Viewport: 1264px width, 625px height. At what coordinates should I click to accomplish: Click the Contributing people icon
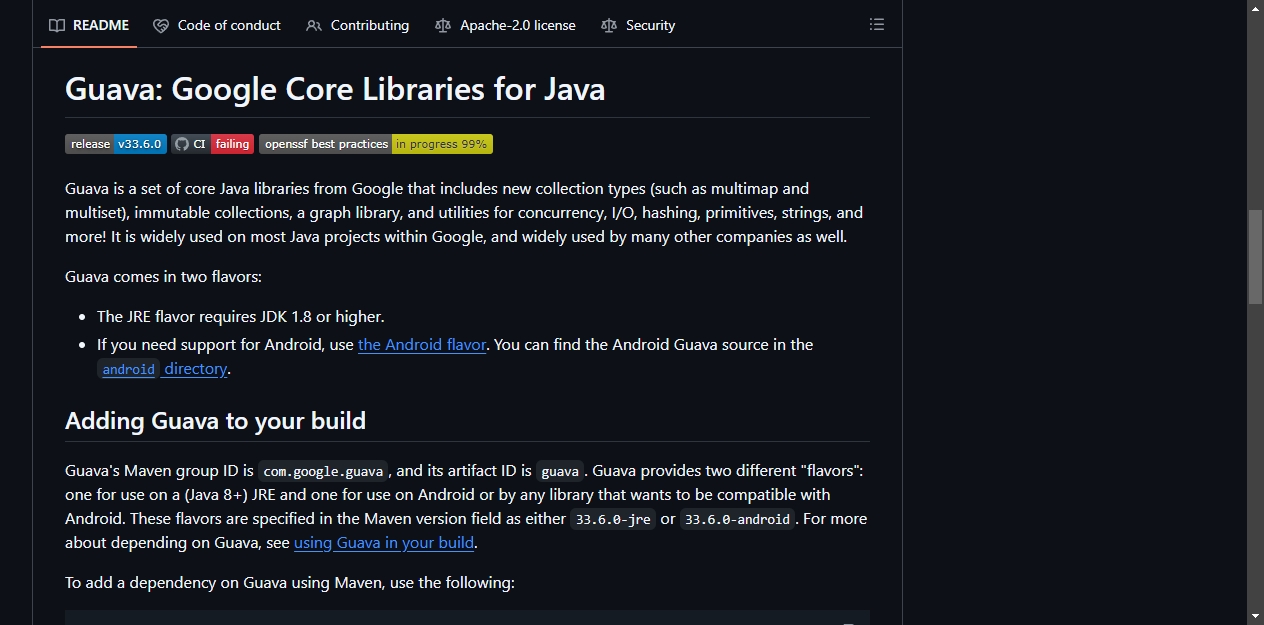pos(314,25)
